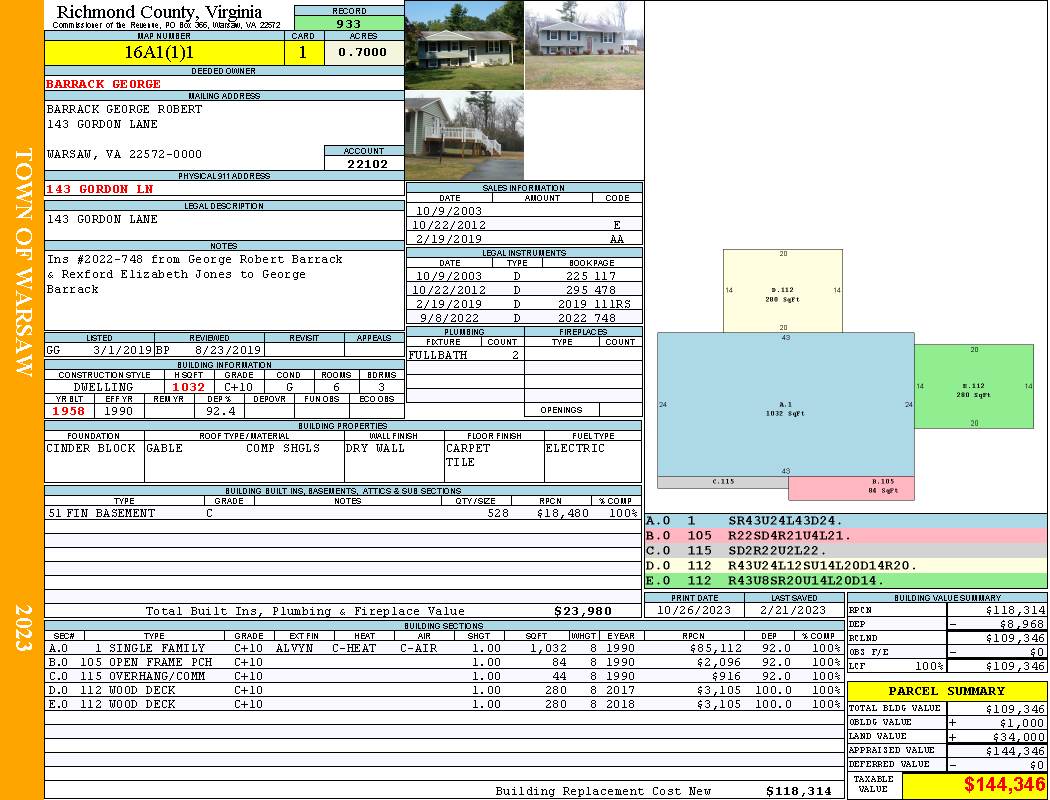Viewport: 1050px width, 800px height.
Task: Click physical address 143 GORDON LN
Action: [x=100, y=189]
